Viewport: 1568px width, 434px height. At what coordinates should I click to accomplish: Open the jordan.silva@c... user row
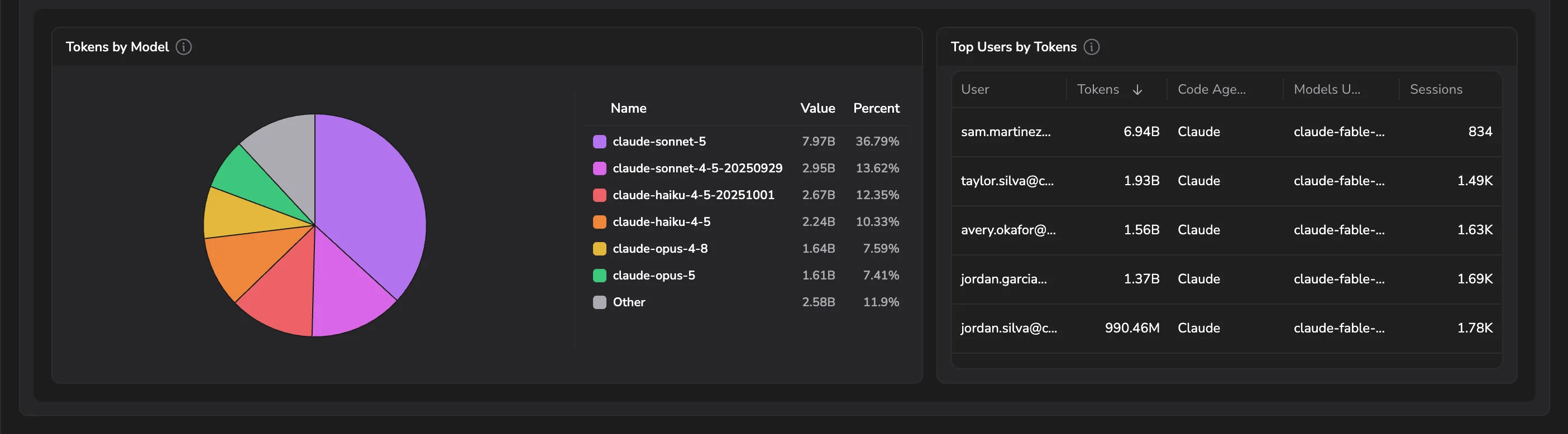click(x=1226, y=329)
